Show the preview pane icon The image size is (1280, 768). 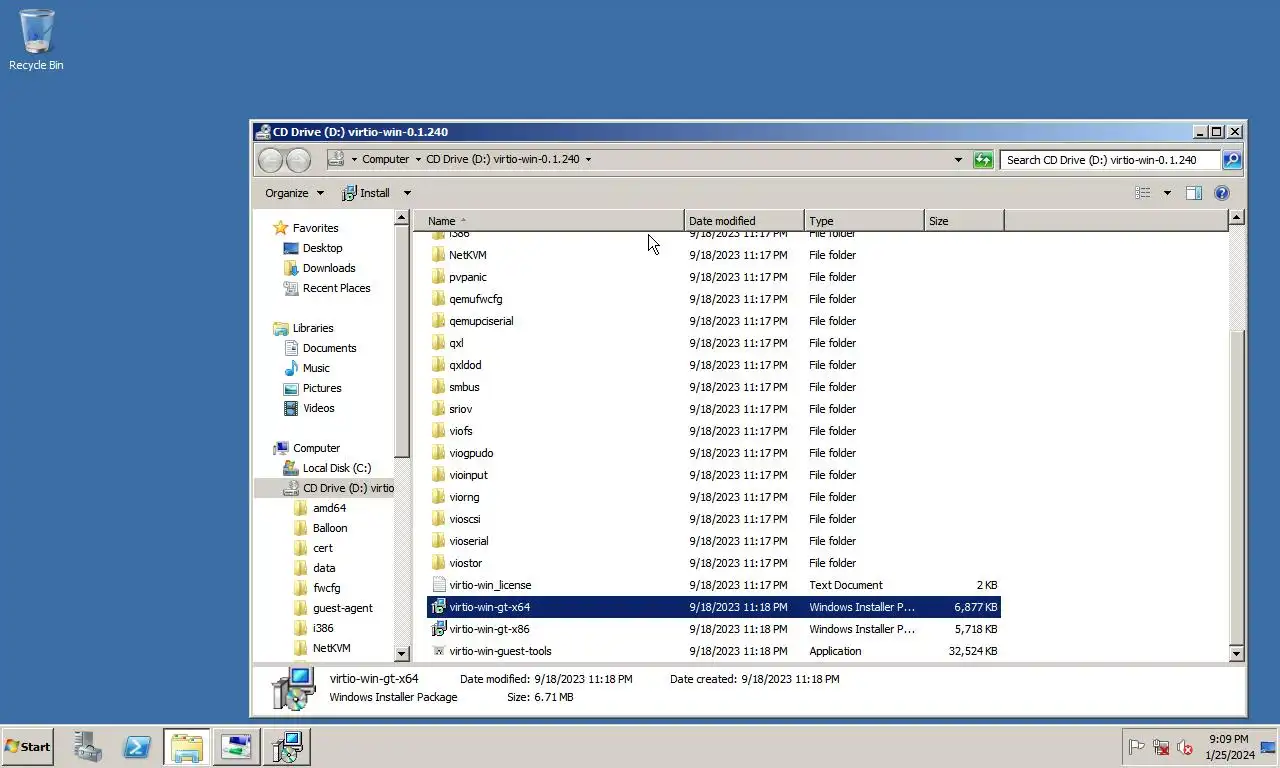coord(1193,193)
